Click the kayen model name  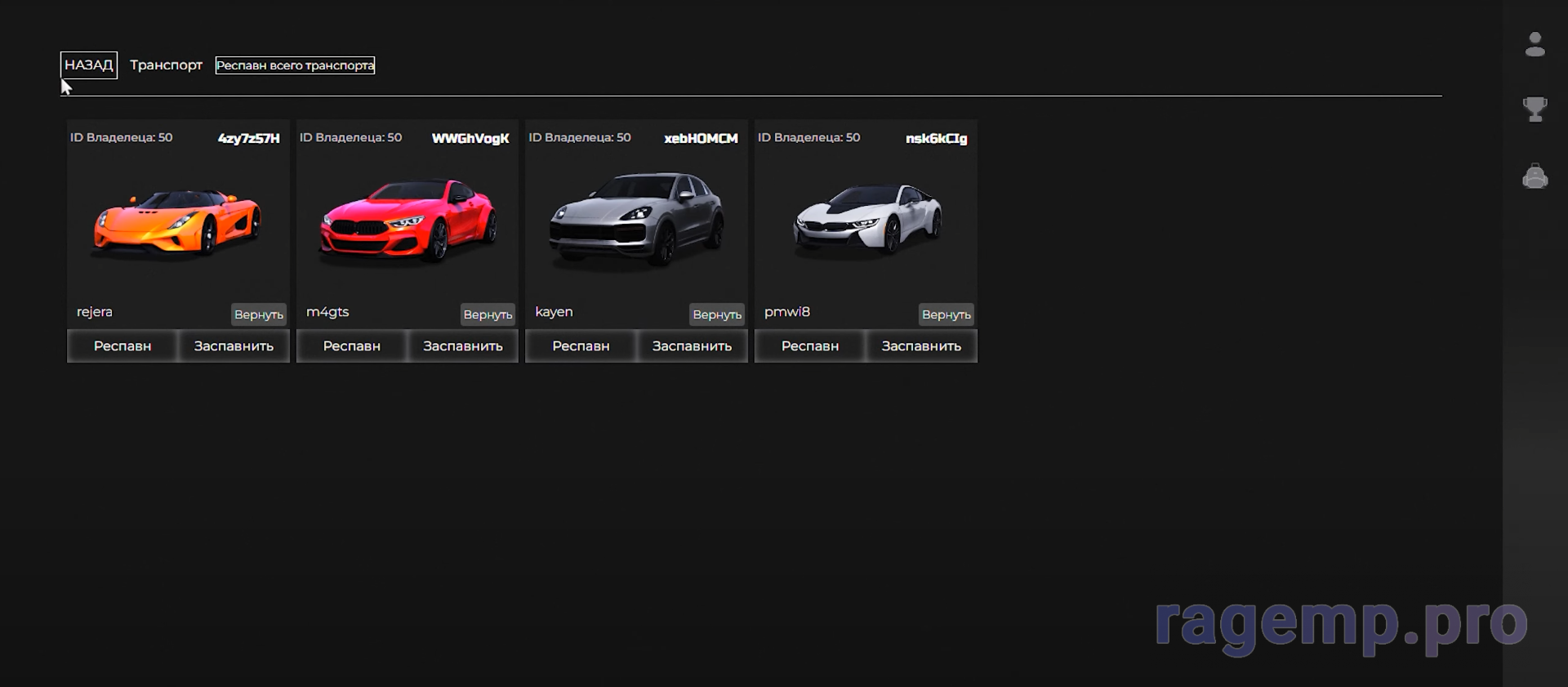click(x=554, y=312)
